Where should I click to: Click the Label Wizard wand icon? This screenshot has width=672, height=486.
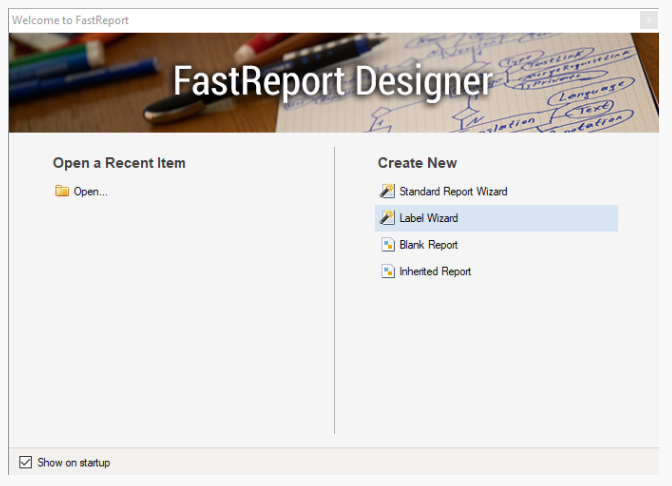click(387, 217)
